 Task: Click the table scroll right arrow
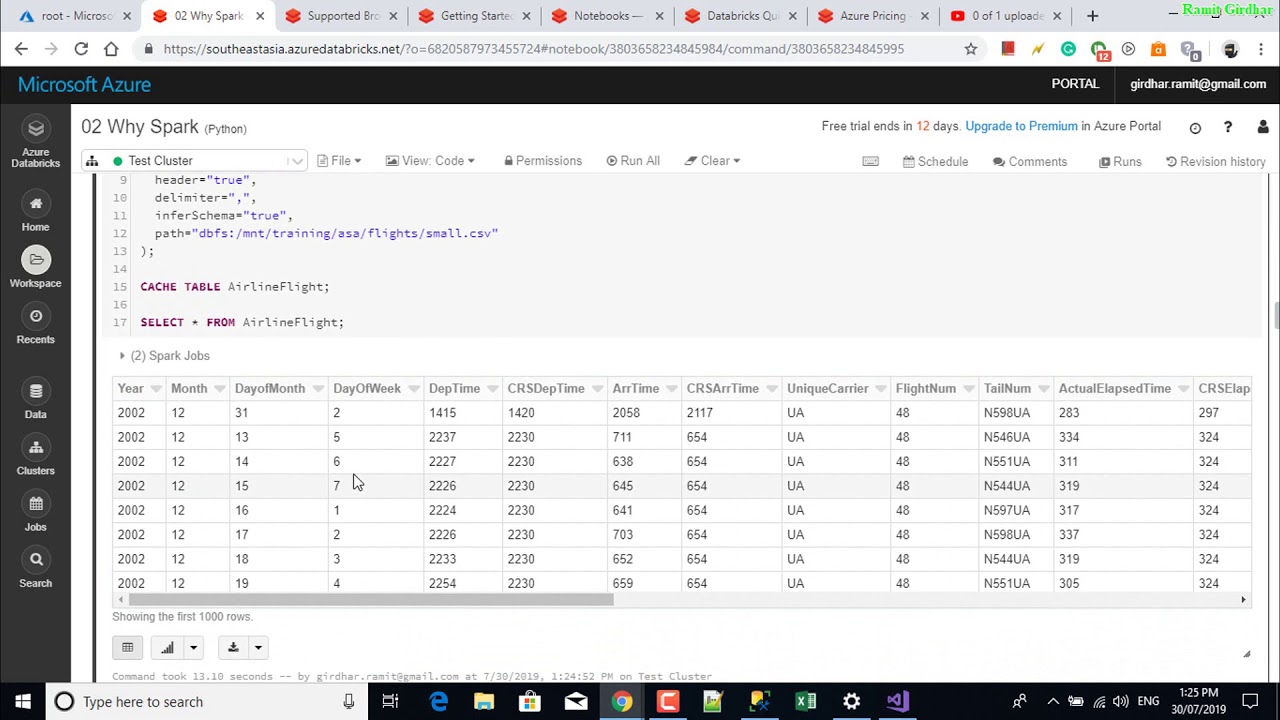1243,600
